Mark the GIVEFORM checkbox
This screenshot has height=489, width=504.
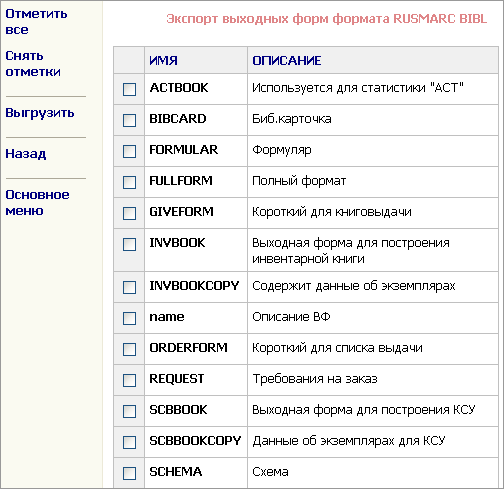(129, 213)
